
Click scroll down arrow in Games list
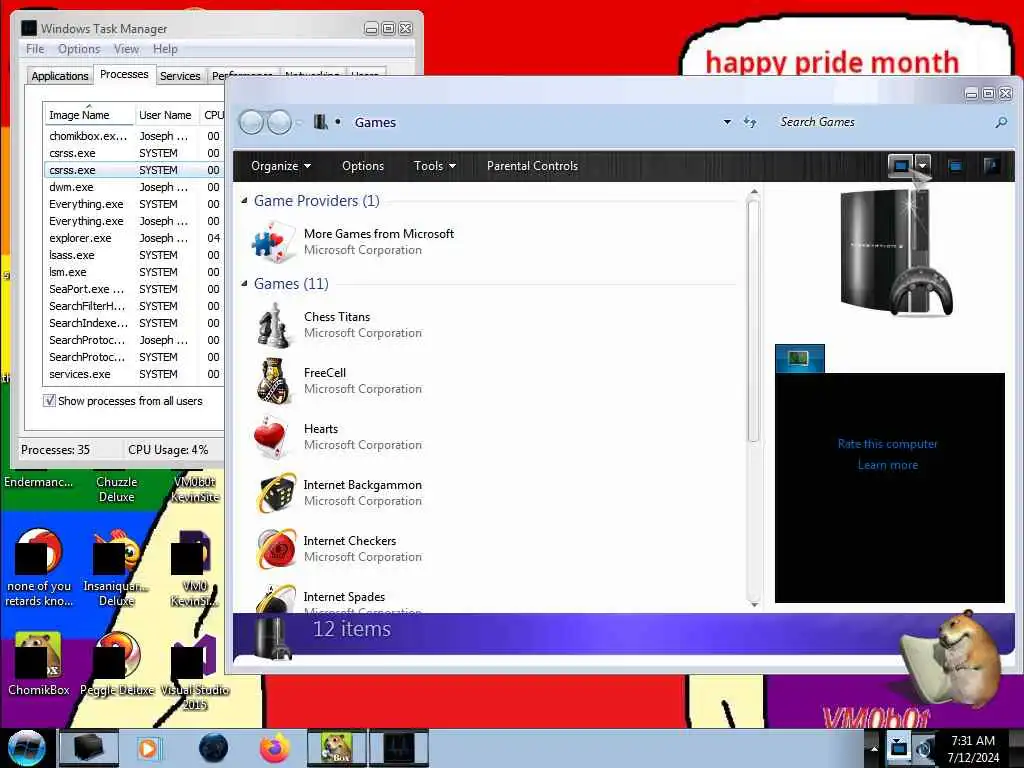click(x=754, y=603)
